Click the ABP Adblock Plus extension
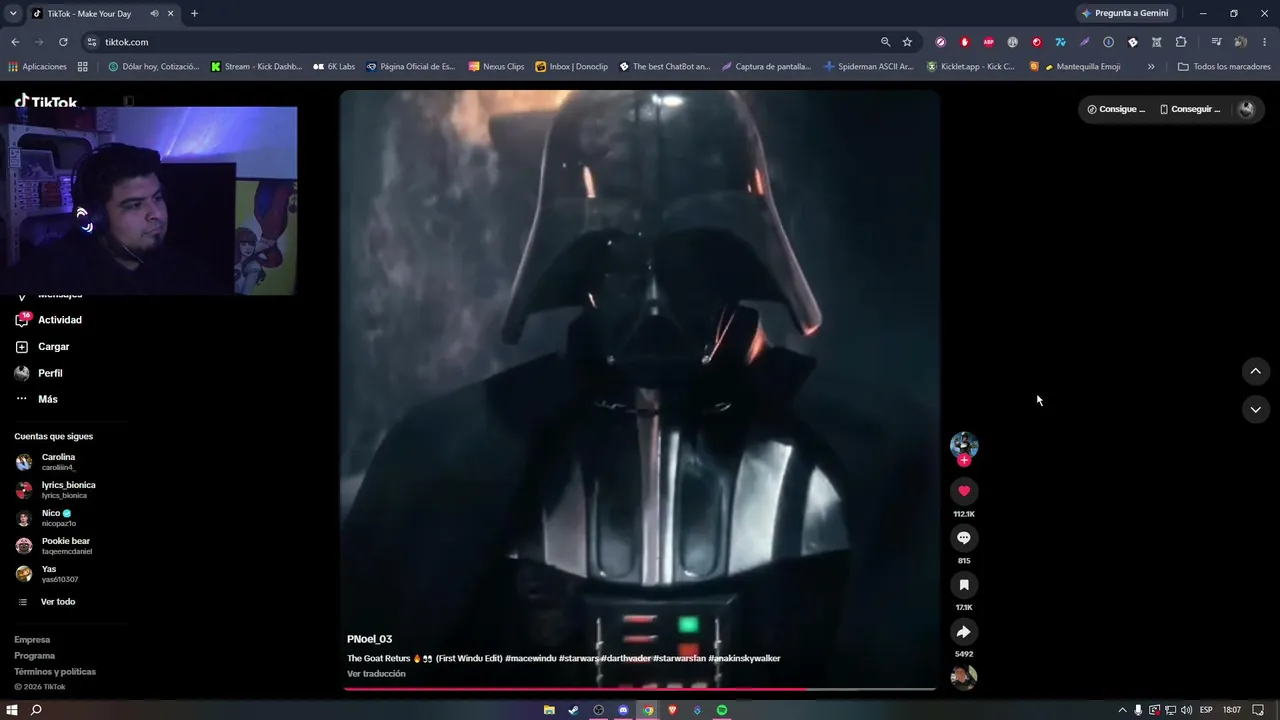The image size is (1280, 720). click(x=989, y=42)
